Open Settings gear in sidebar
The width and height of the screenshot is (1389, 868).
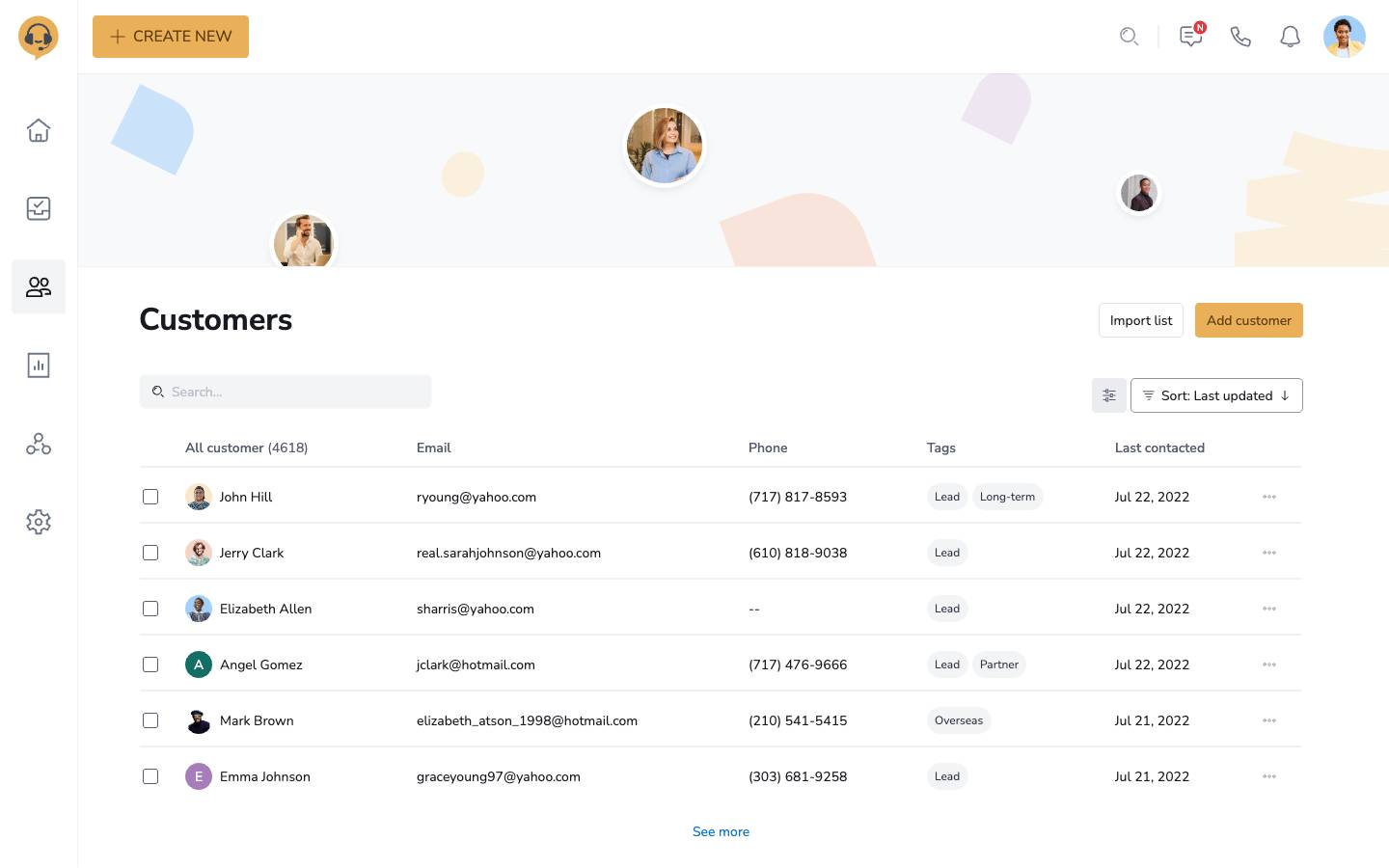39,522
